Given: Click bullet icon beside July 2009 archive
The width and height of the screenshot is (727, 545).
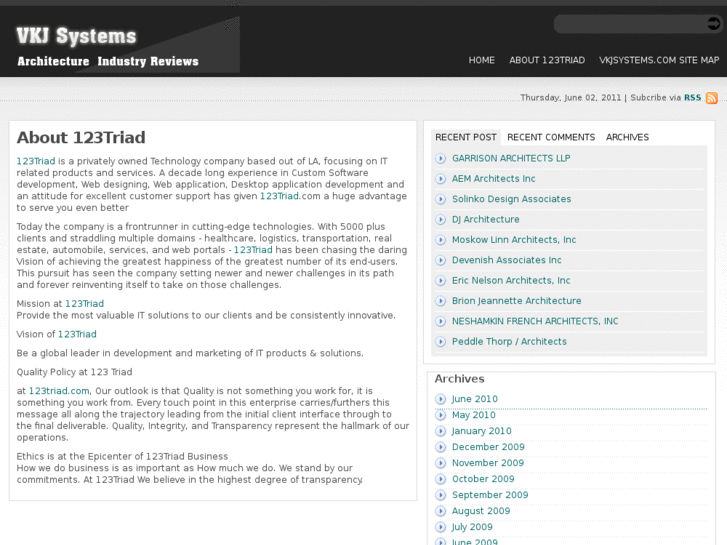Looking at the screenshot, I should point(440,527).
